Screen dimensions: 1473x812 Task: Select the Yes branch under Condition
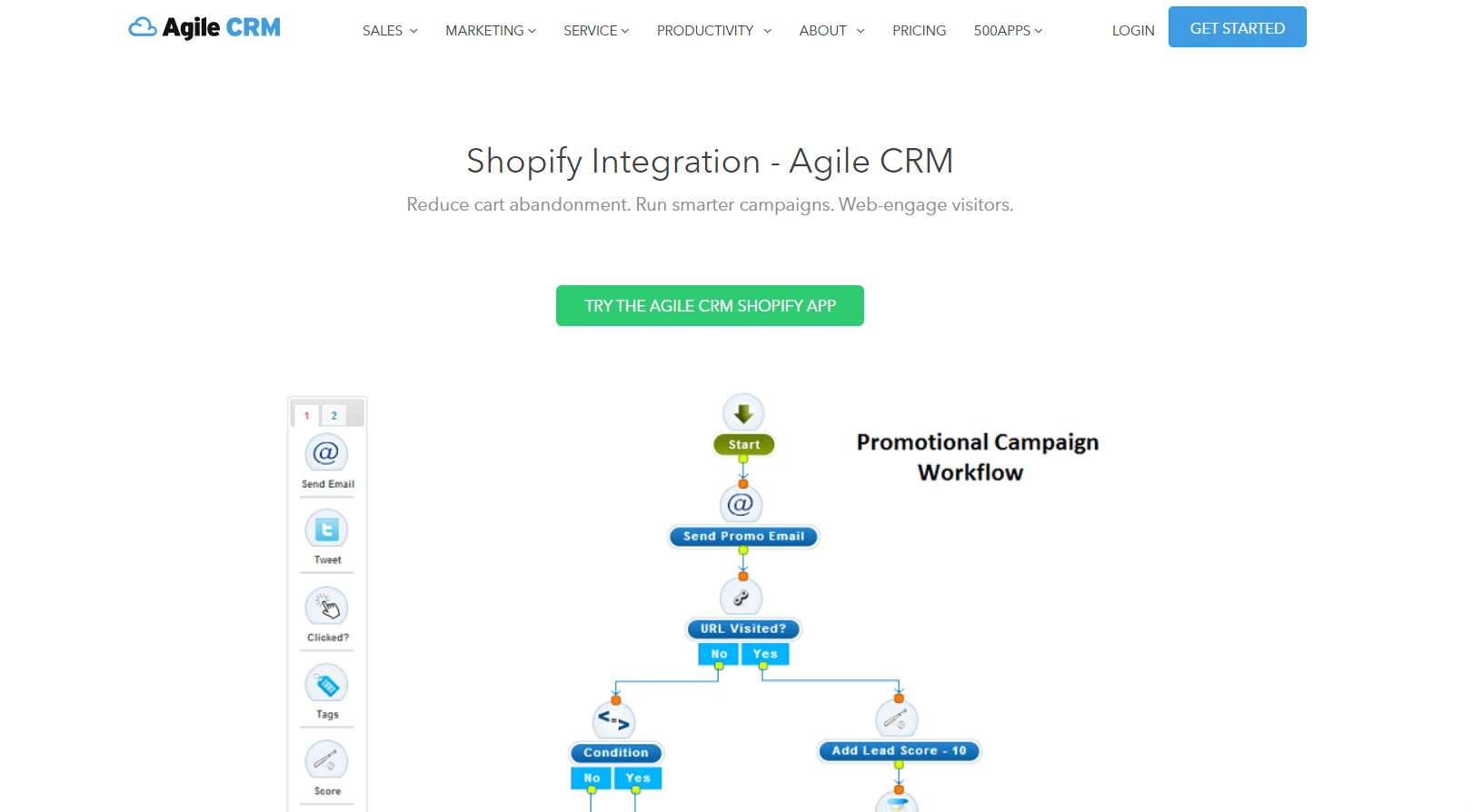tap(638, 778)
